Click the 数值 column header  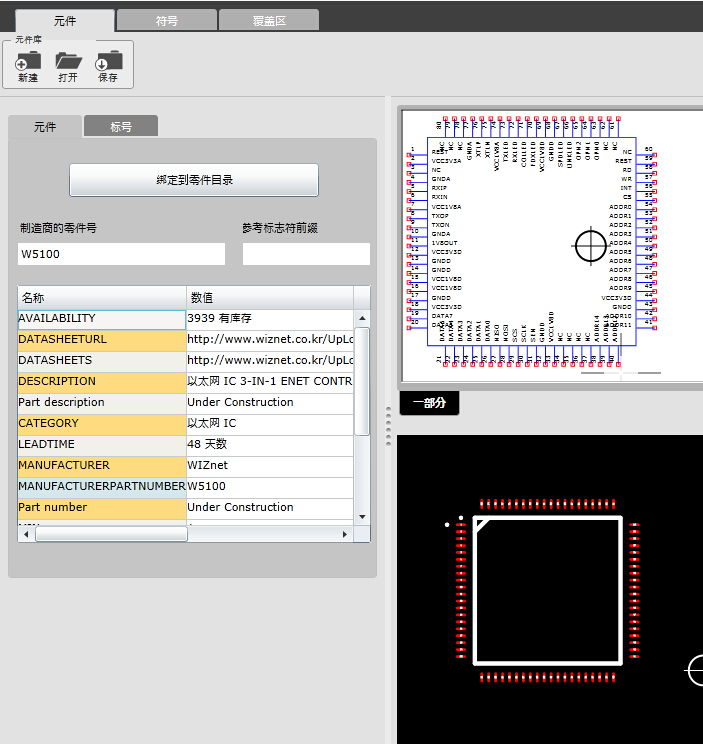click(x=270, y=298)
